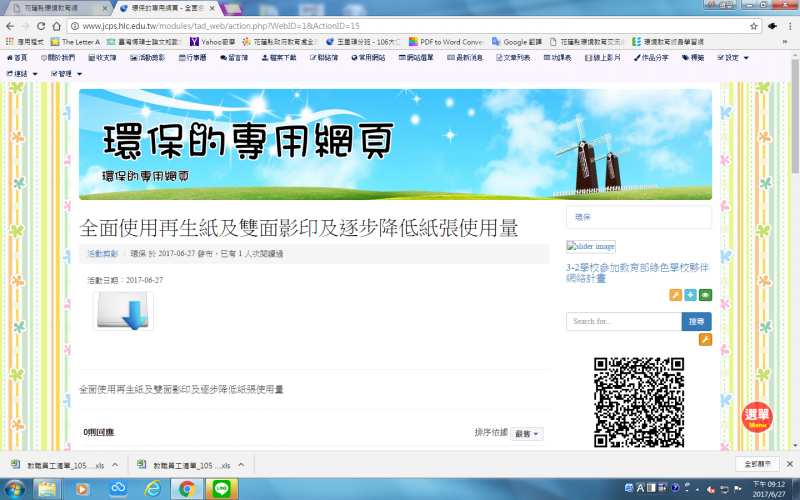Open 功課表 navigation item
The width and height of the screenshot is (800, 500).
pyautogui.click(x=557, y=58)
